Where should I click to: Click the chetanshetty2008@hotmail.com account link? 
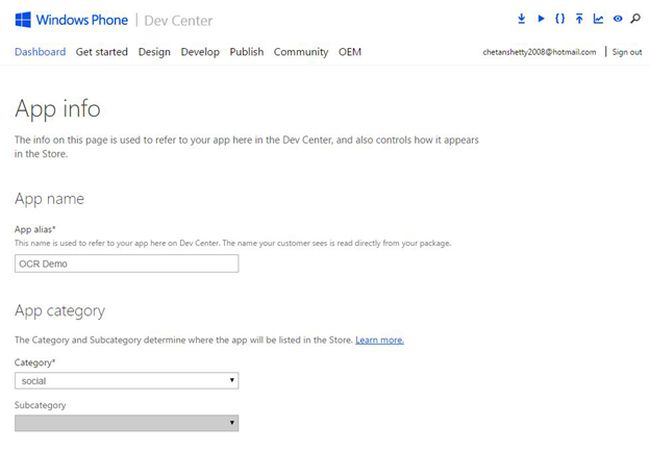[539, 52]
